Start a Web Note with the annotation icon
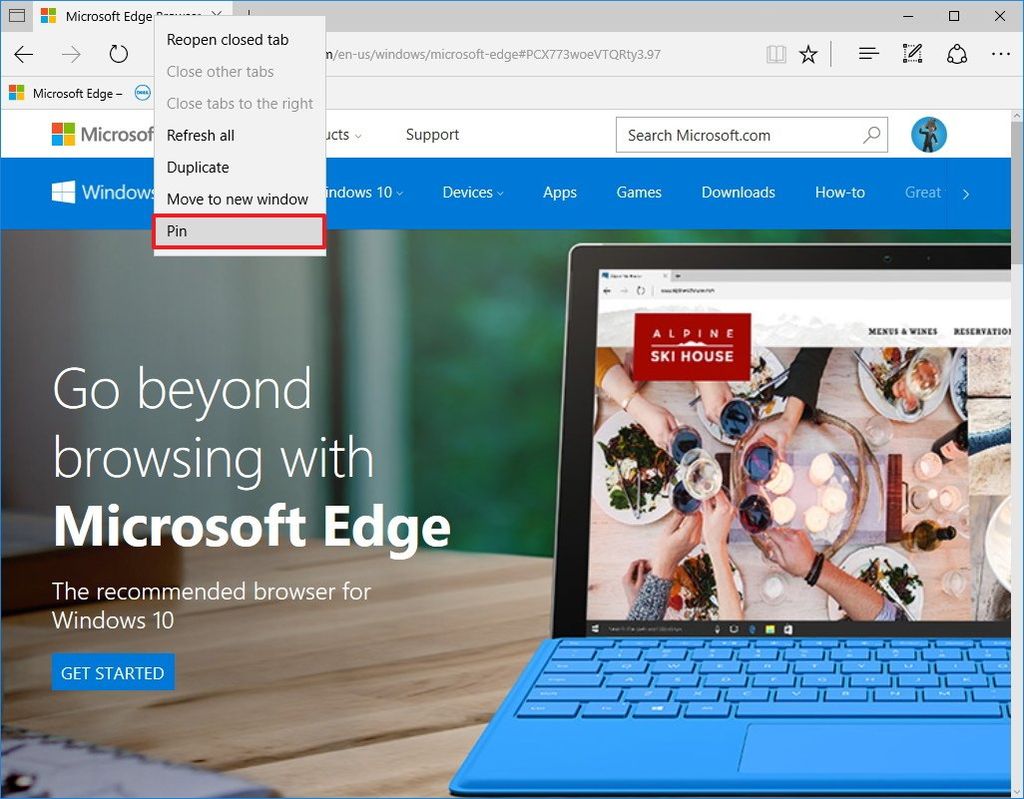1024x799 pixels. [x=912, y=54]
